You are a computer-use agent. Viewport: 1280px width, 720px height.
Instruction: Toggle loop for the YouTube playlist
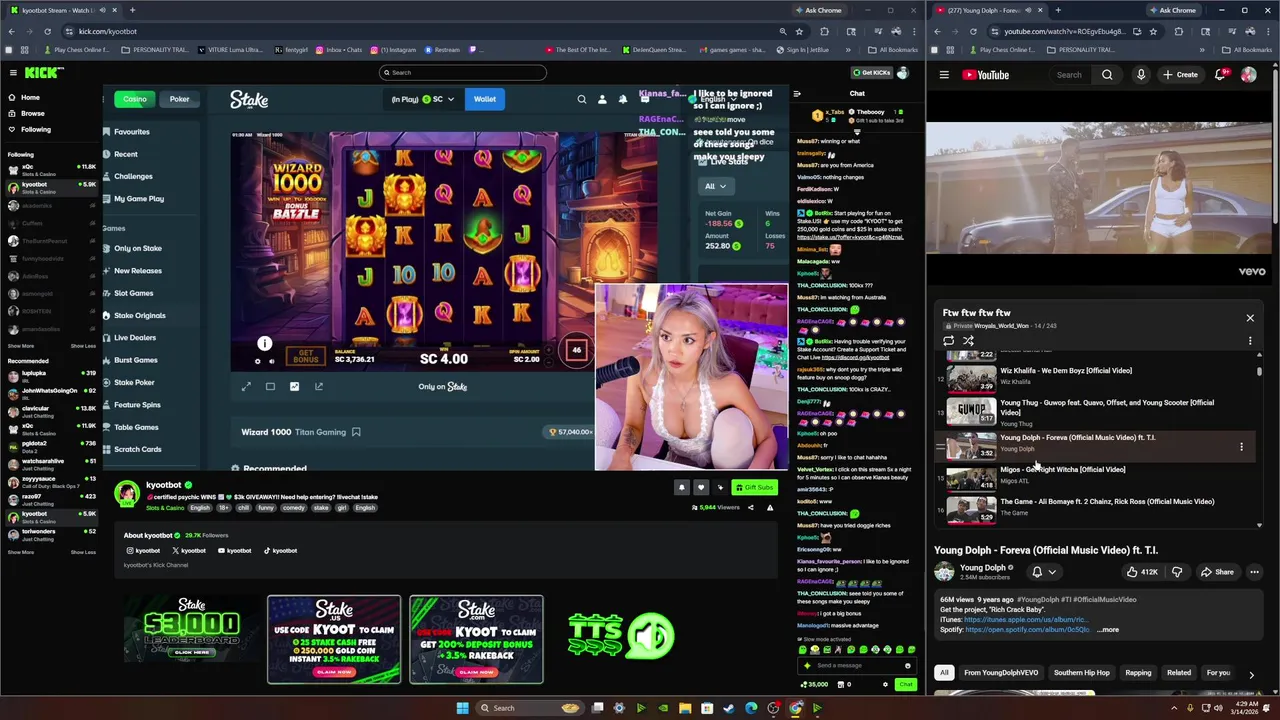pos(949,341)
